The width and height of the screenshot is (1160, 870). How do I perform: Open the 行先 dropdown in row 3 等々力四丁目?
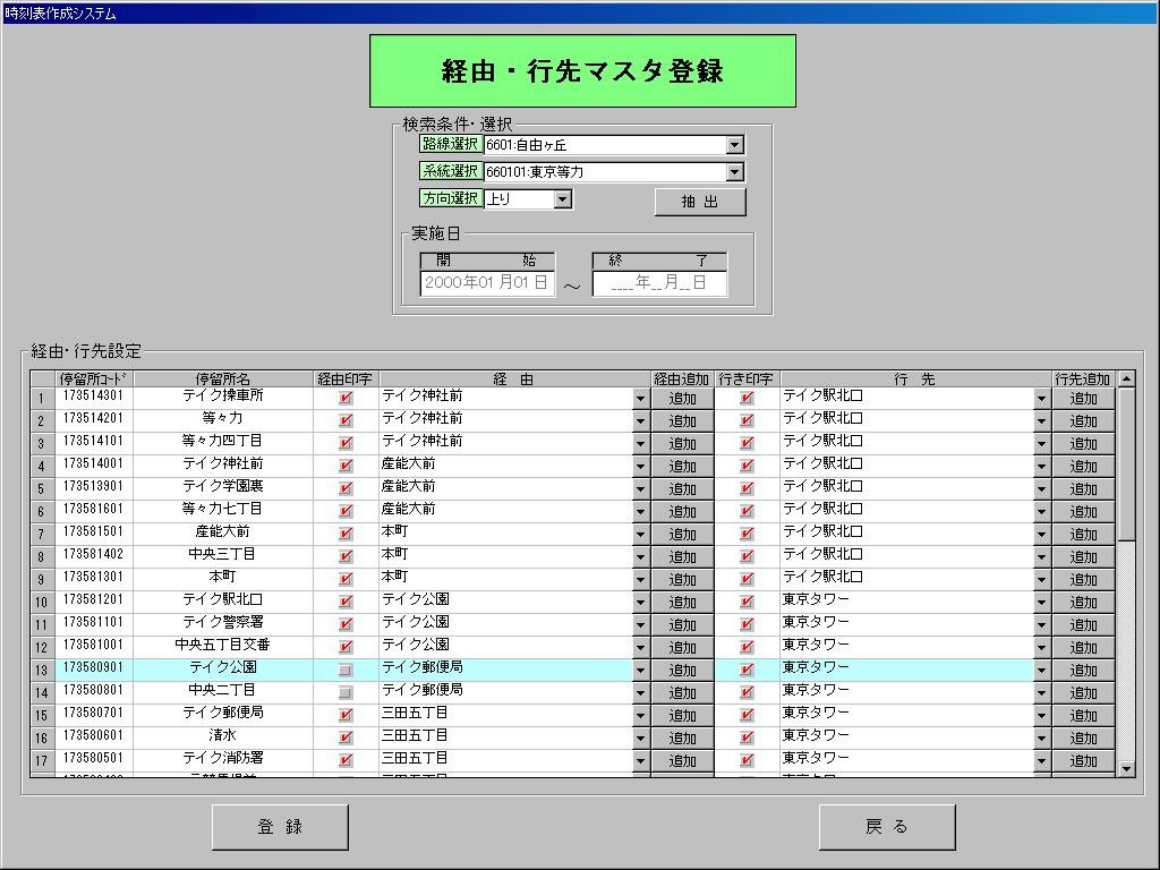click(x=1042, y=444)
